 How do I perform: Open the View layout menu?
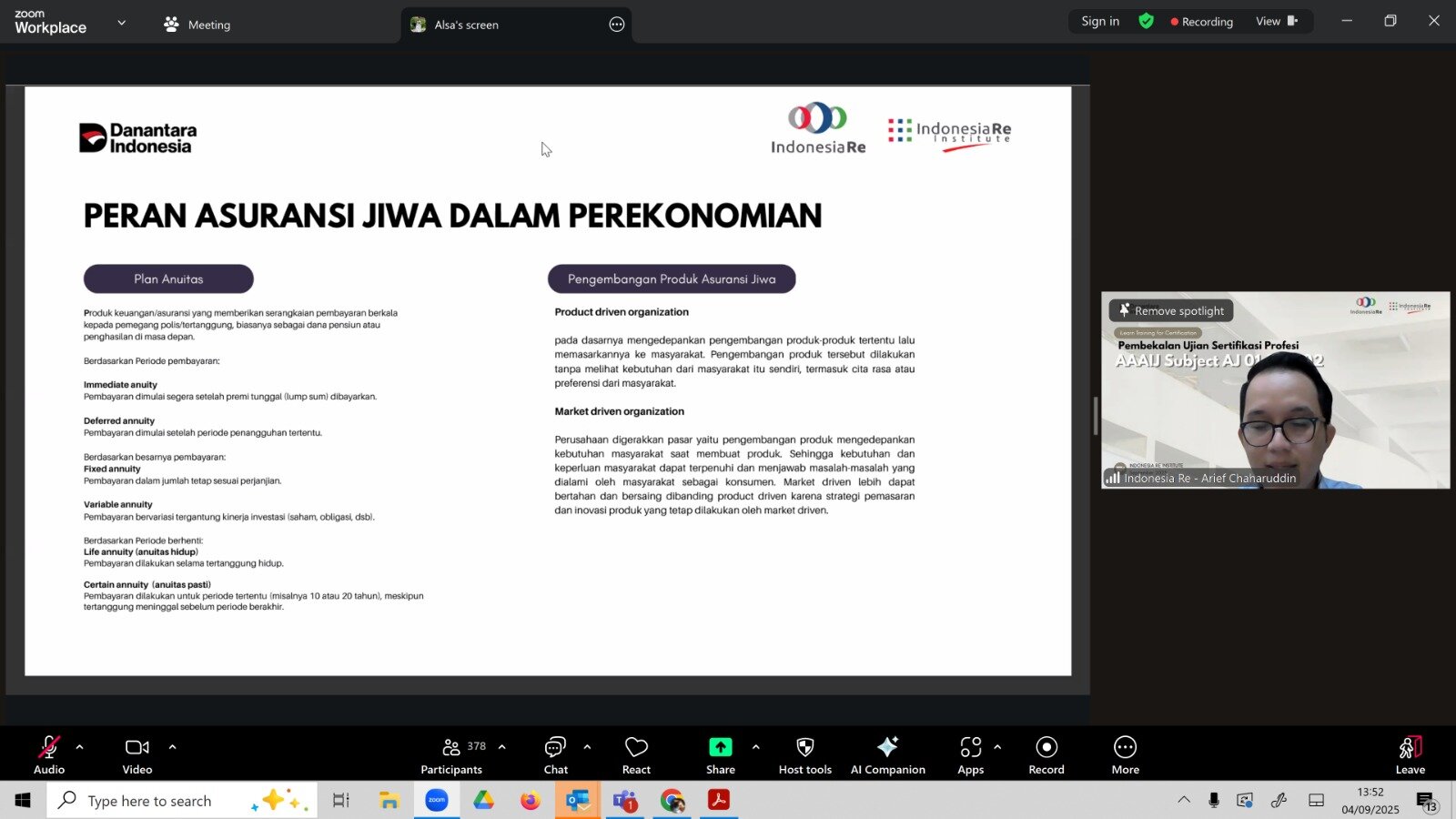[x=1276, y=22]
